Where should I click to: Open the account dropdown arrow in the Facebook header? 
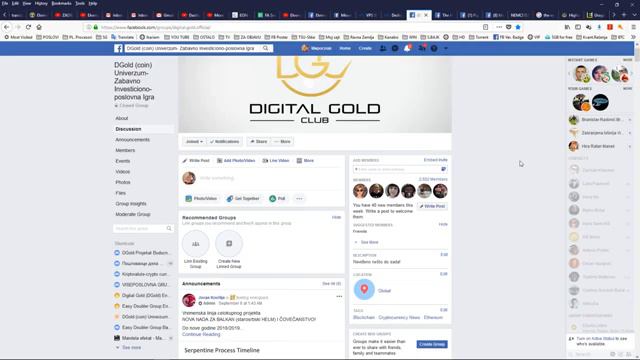pyautogui.click(x=446, y=48)
